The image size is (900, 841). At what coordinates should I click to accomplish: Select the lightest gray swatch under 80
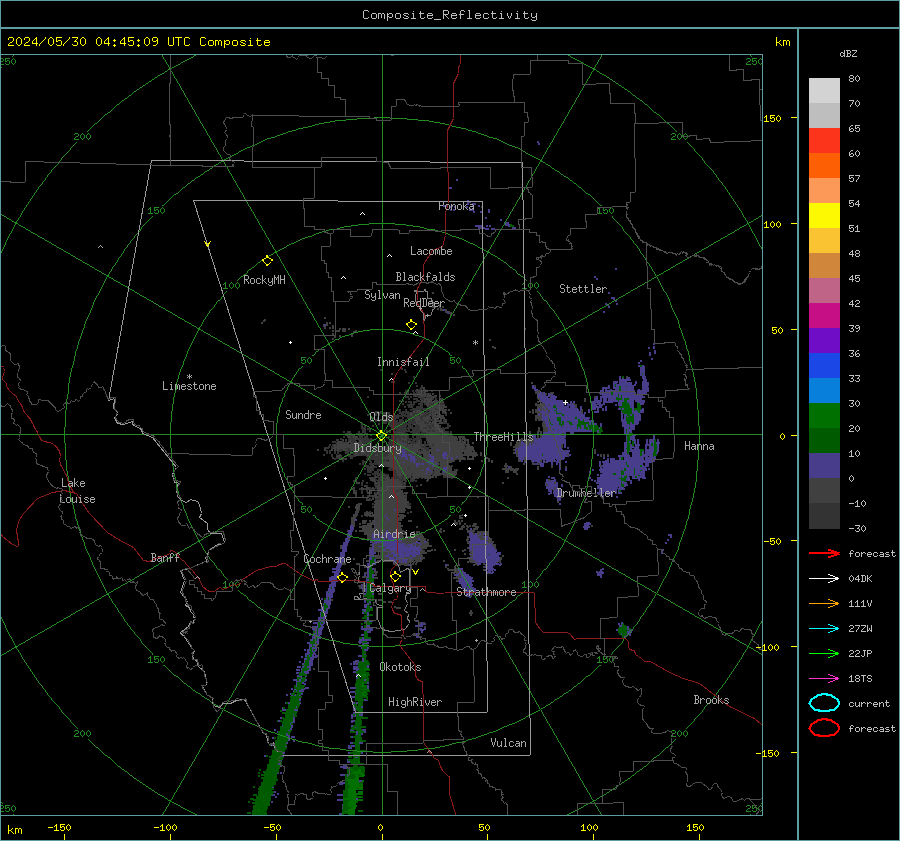[824, 90]
